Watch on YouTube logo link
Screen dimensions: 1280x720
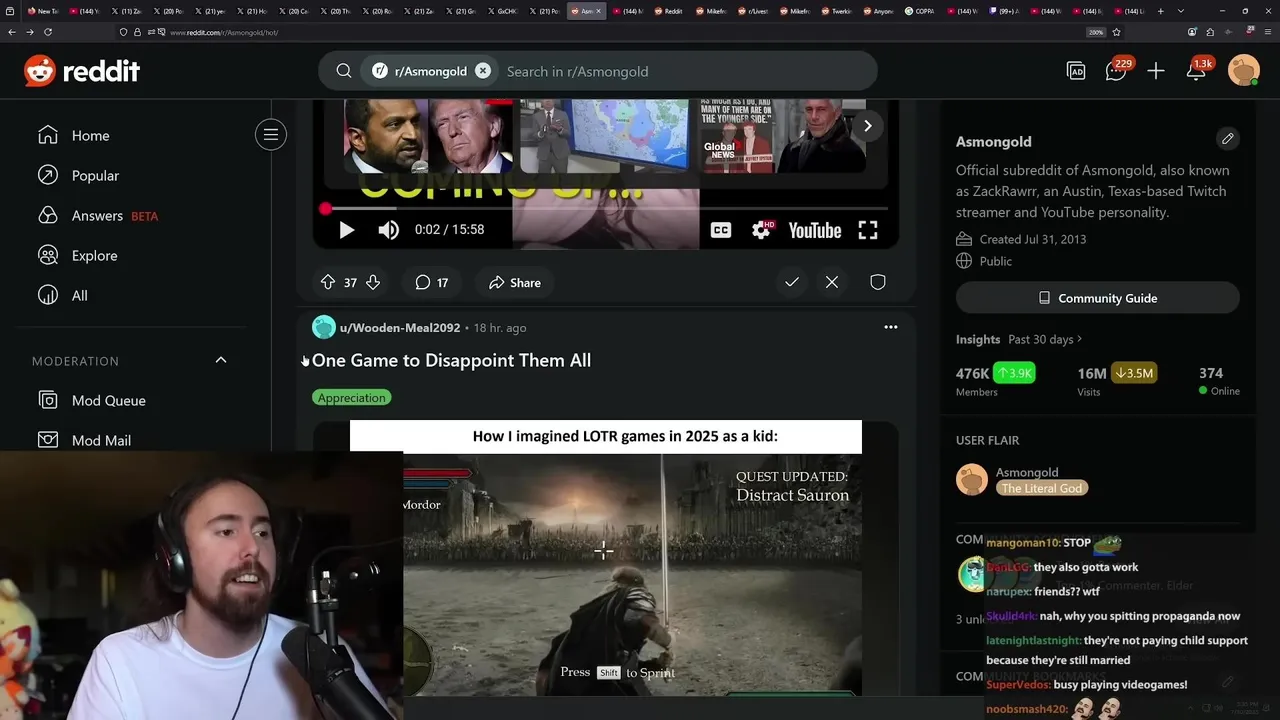[814, 230]
